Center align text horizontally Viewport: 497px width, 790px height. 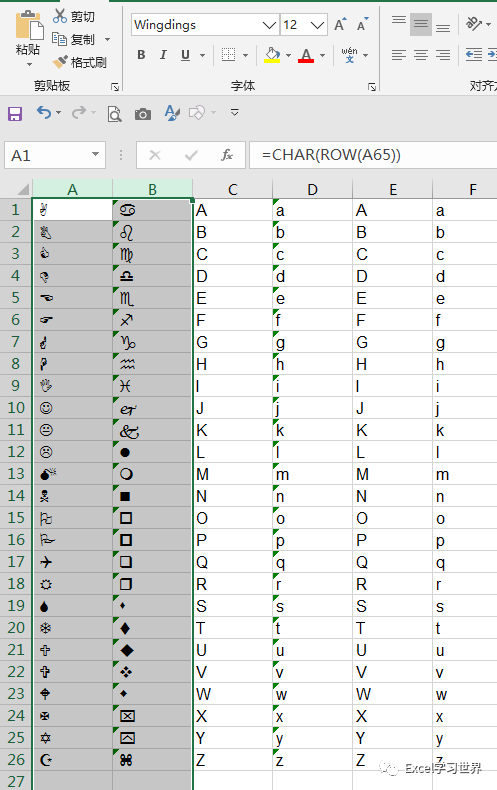[x=421, y=54]
